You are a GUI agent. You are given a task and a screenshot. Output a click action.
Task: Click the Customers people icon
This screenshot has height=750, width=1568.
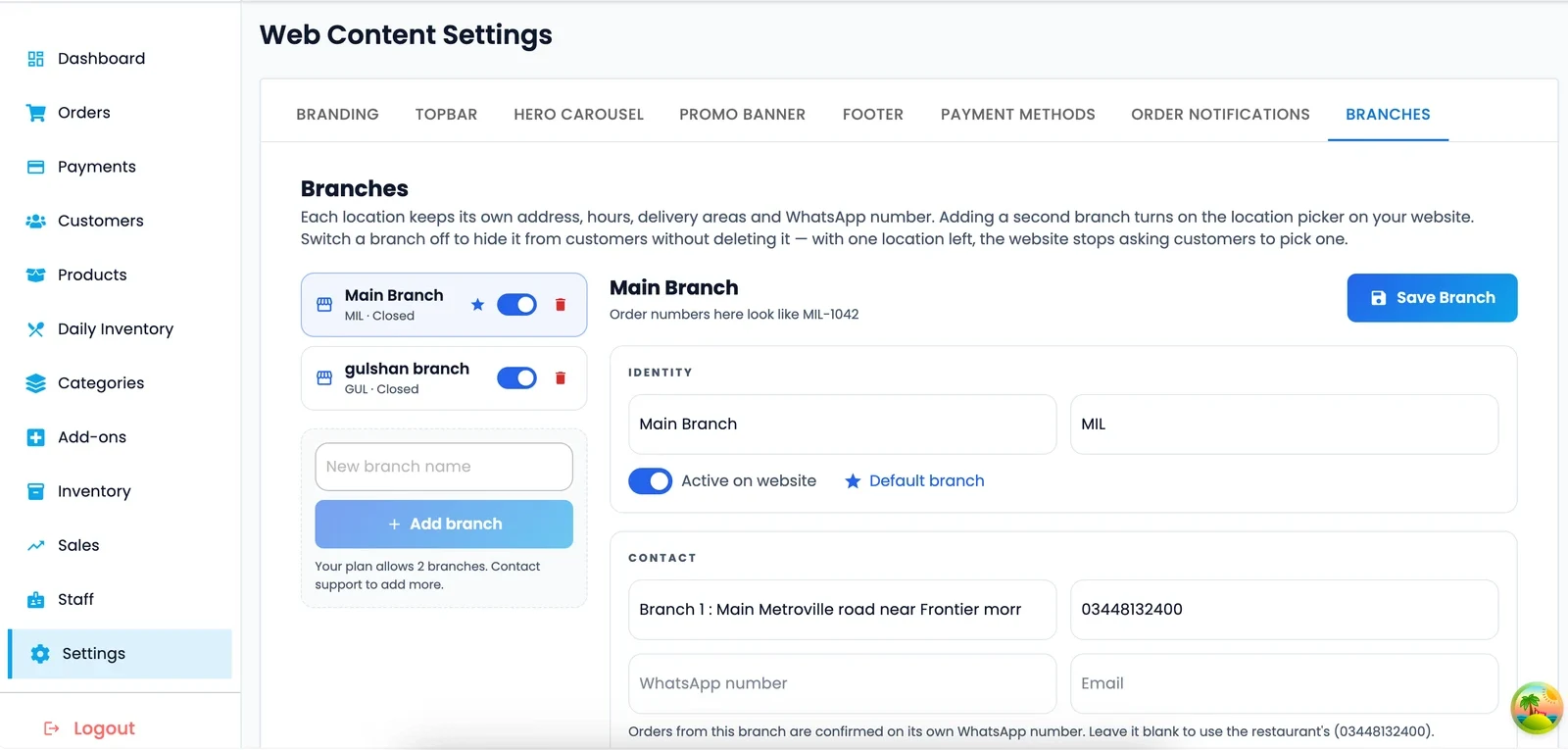pos(36,221)
